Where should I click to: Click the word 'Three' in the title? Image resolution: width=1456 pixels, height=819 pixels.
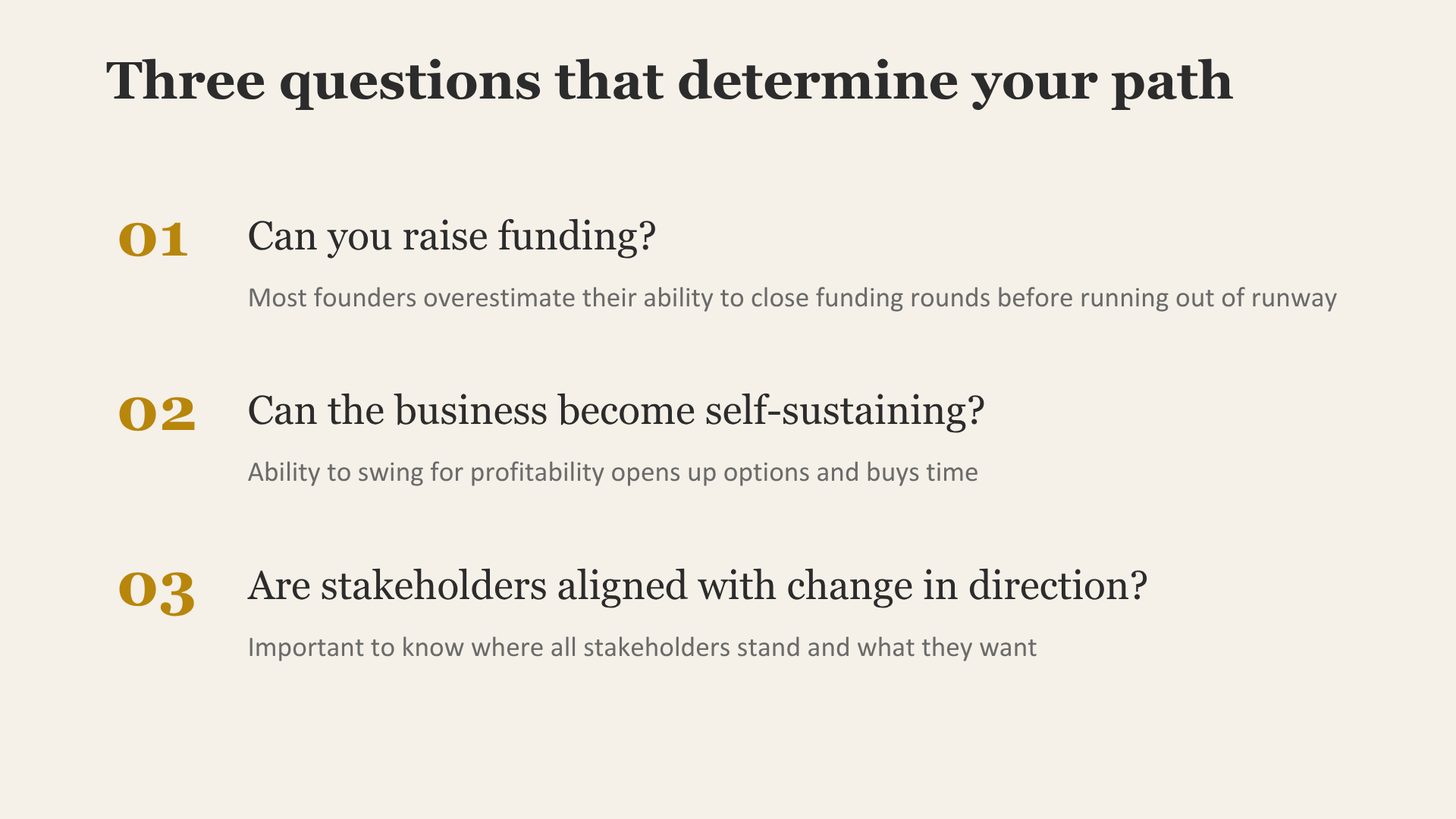(186, 80)
